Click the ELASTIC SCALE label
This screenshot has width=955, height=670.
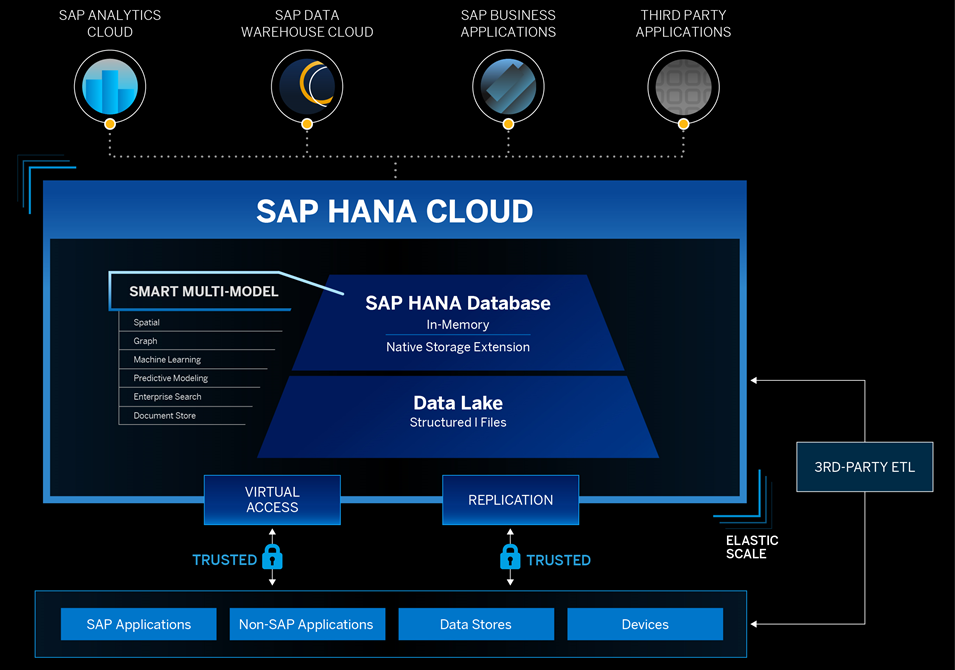(x=752, y=547)
